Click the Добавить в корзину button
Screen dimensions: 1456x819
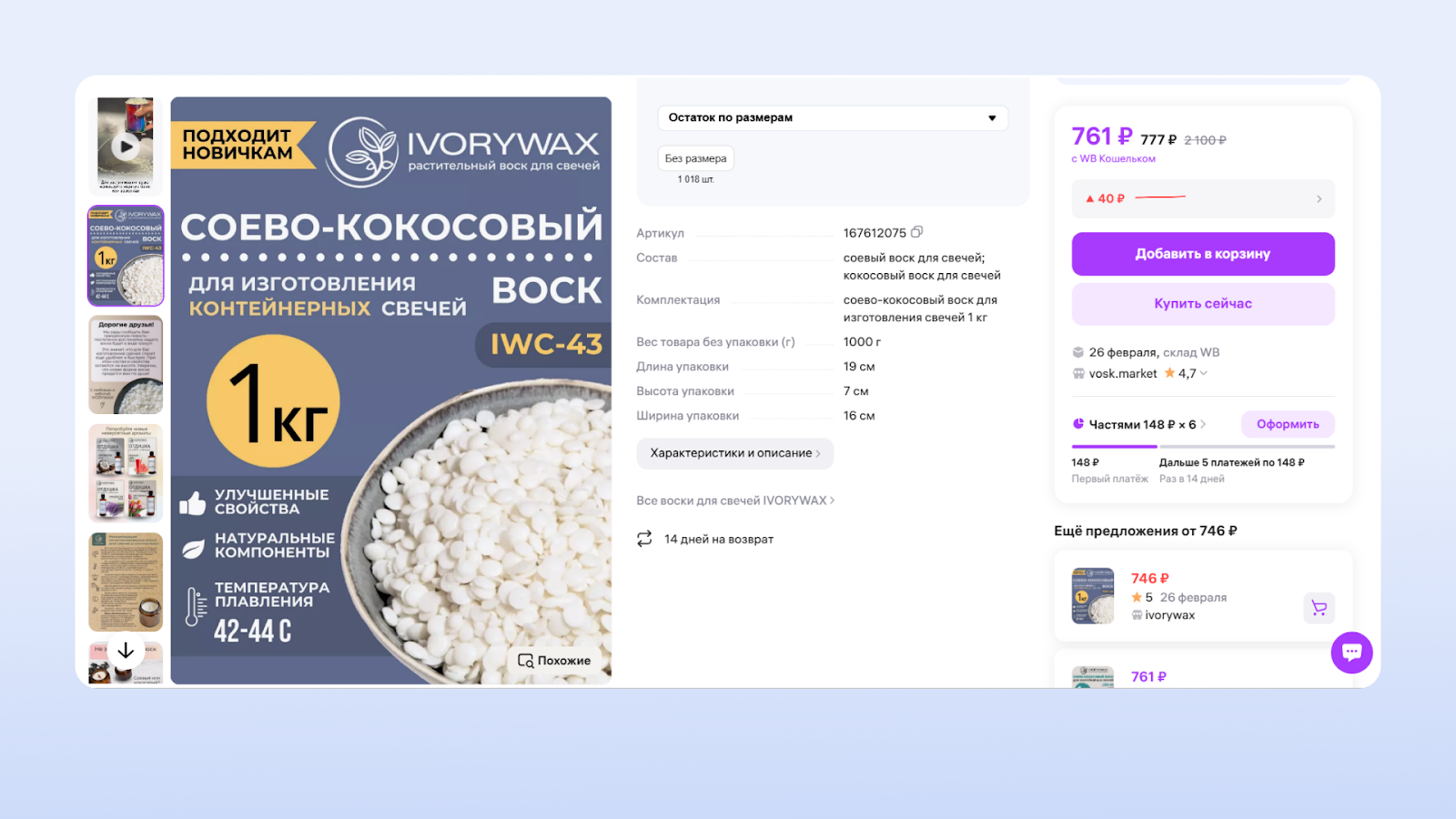coord(1203,254)
